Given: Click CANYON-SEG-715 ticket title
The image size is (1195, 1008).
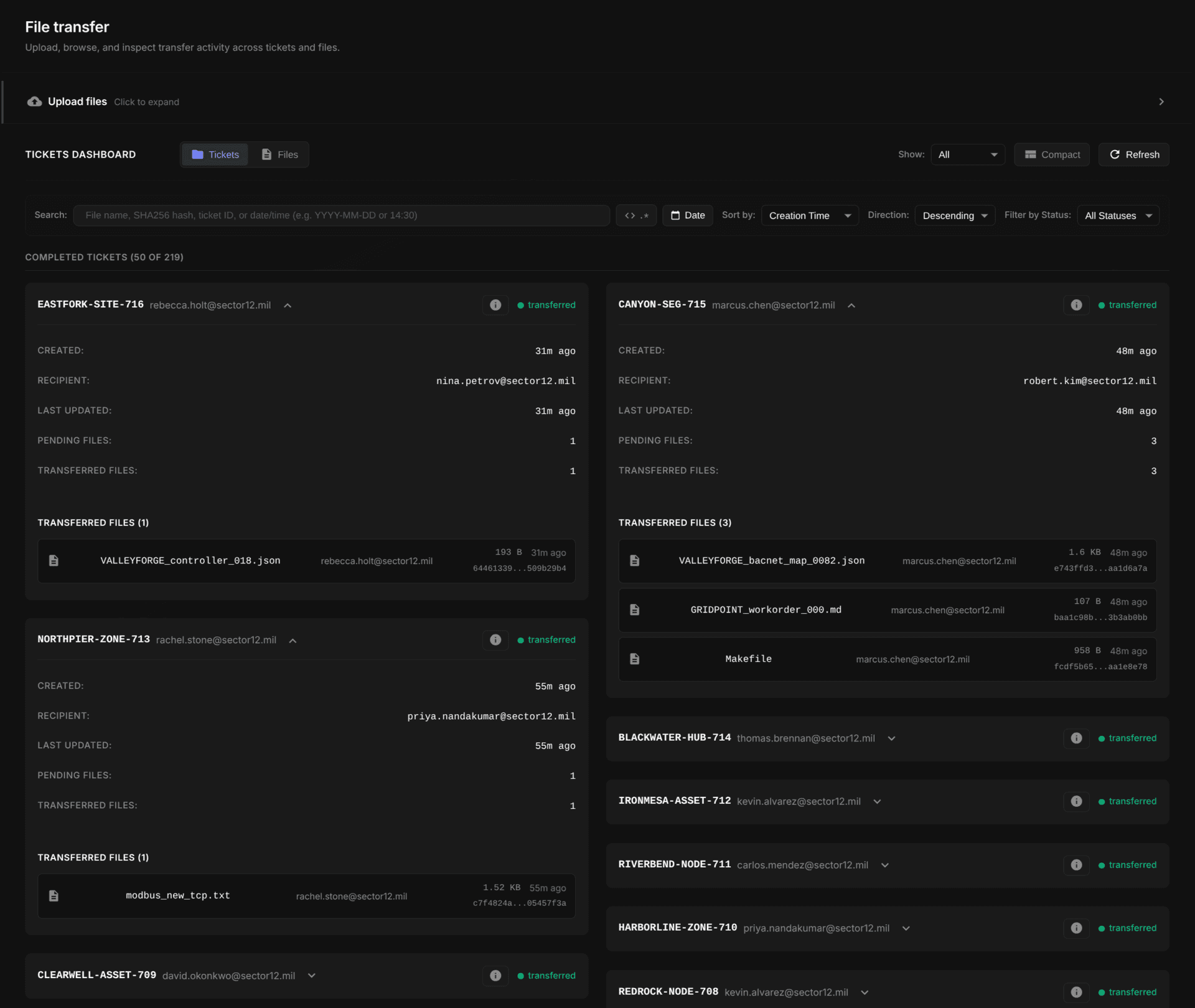Looking at the screenshot, I should coord(662,304).
